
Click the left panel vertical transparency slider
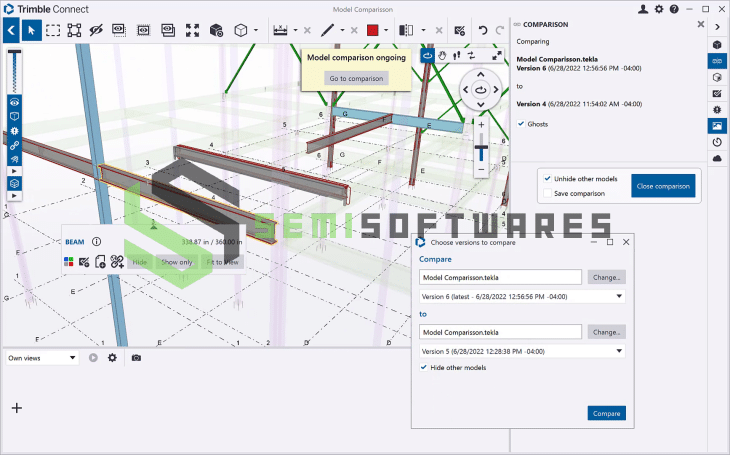click(14, 71)
